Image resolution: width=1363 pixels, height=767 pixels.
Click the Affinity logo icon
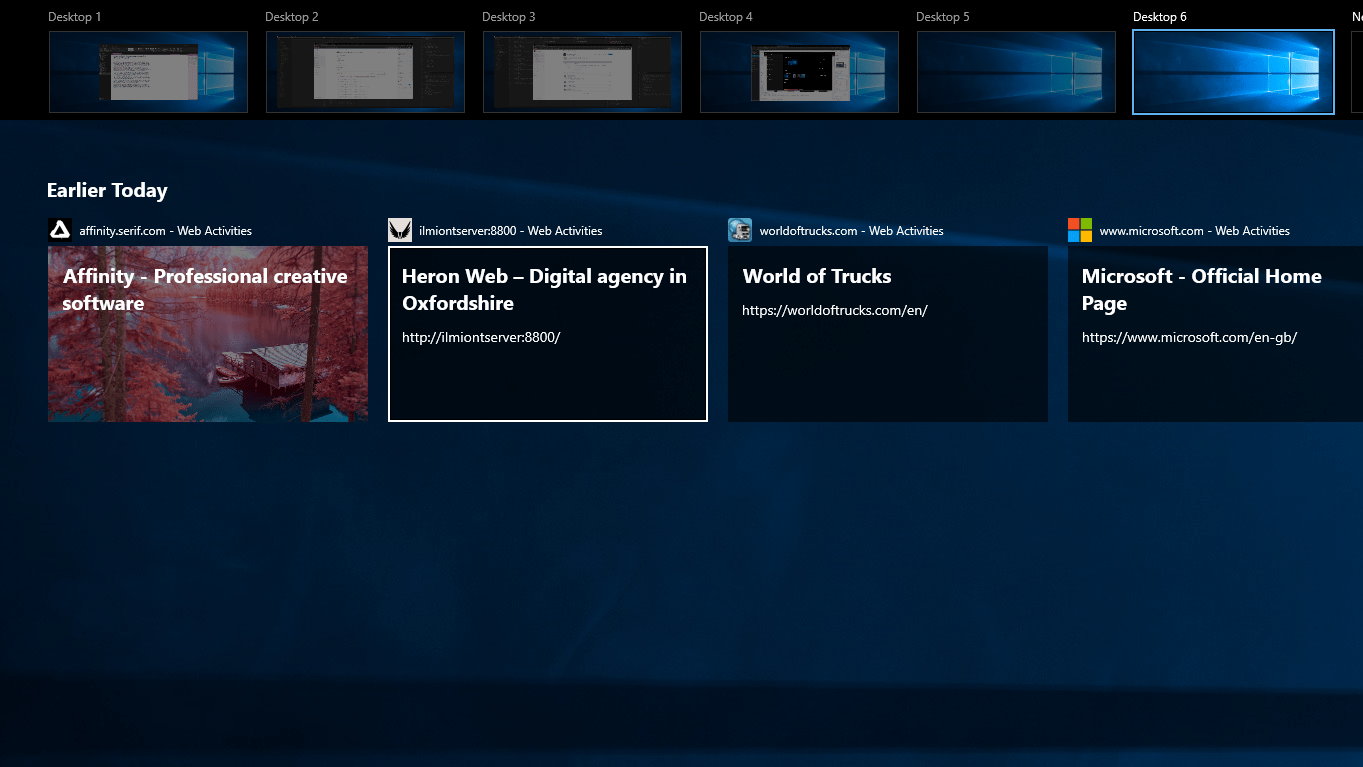(60, 230)
